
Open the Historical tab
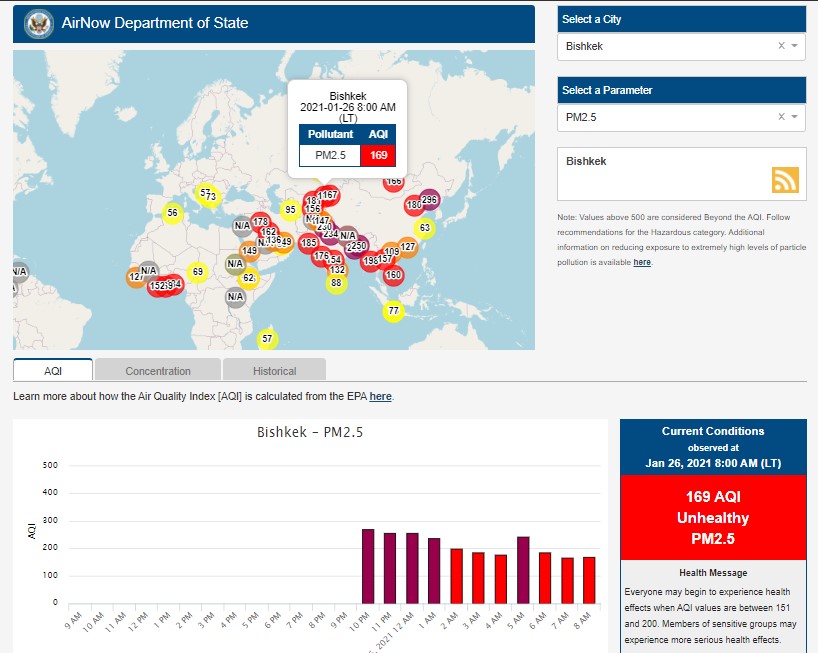click(274, 370)
